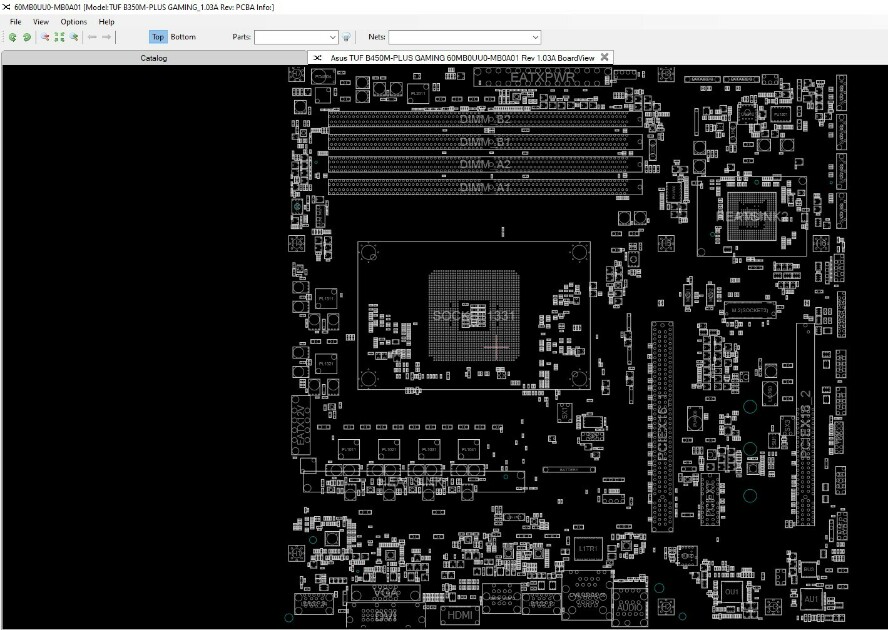Open the Parts dropdown list
This screenshot has height=630, width=888.
[332, 37]
